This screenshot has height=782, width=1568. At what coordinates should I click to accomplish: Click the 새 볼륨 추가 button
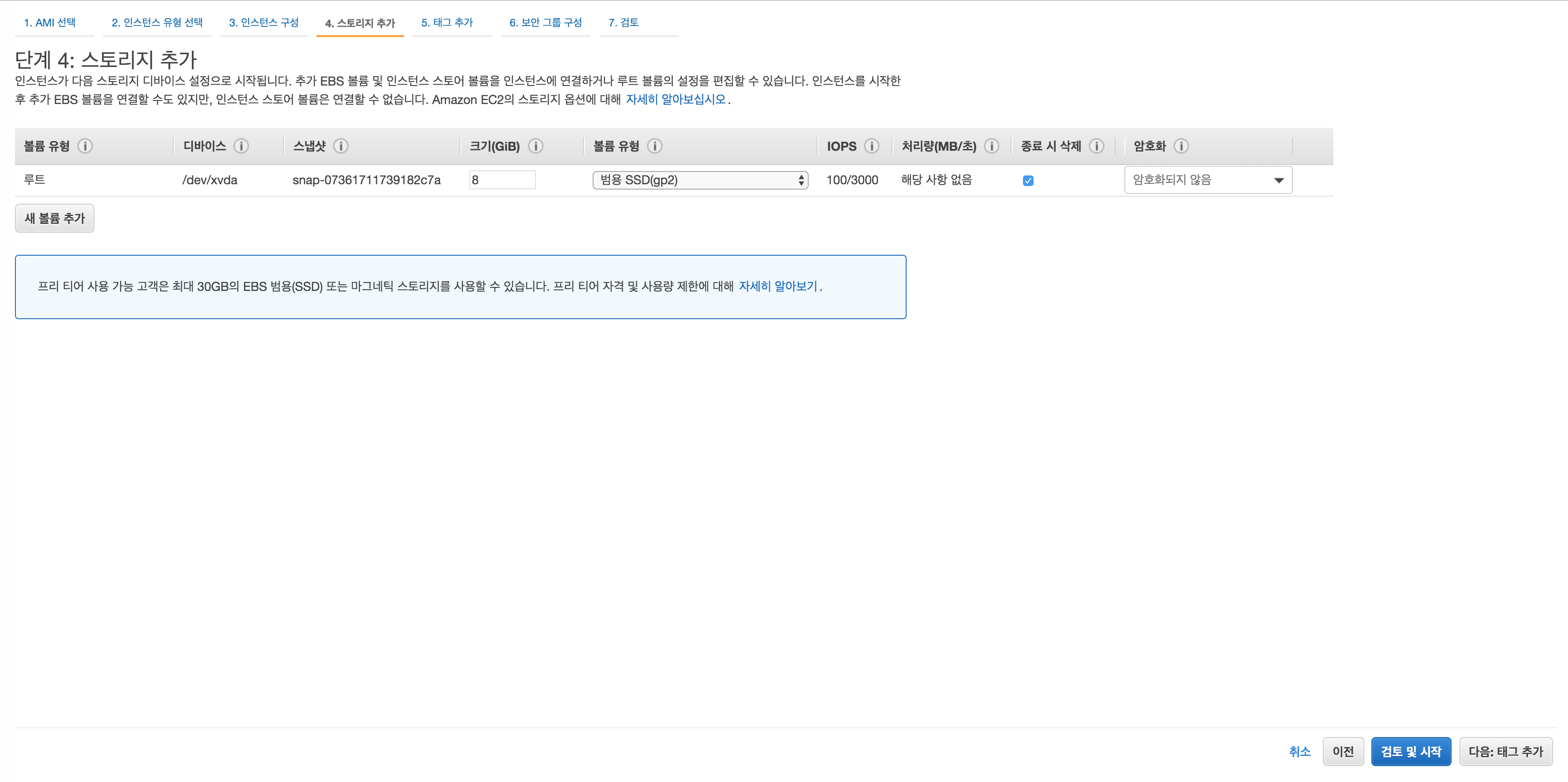click(55, 219)
